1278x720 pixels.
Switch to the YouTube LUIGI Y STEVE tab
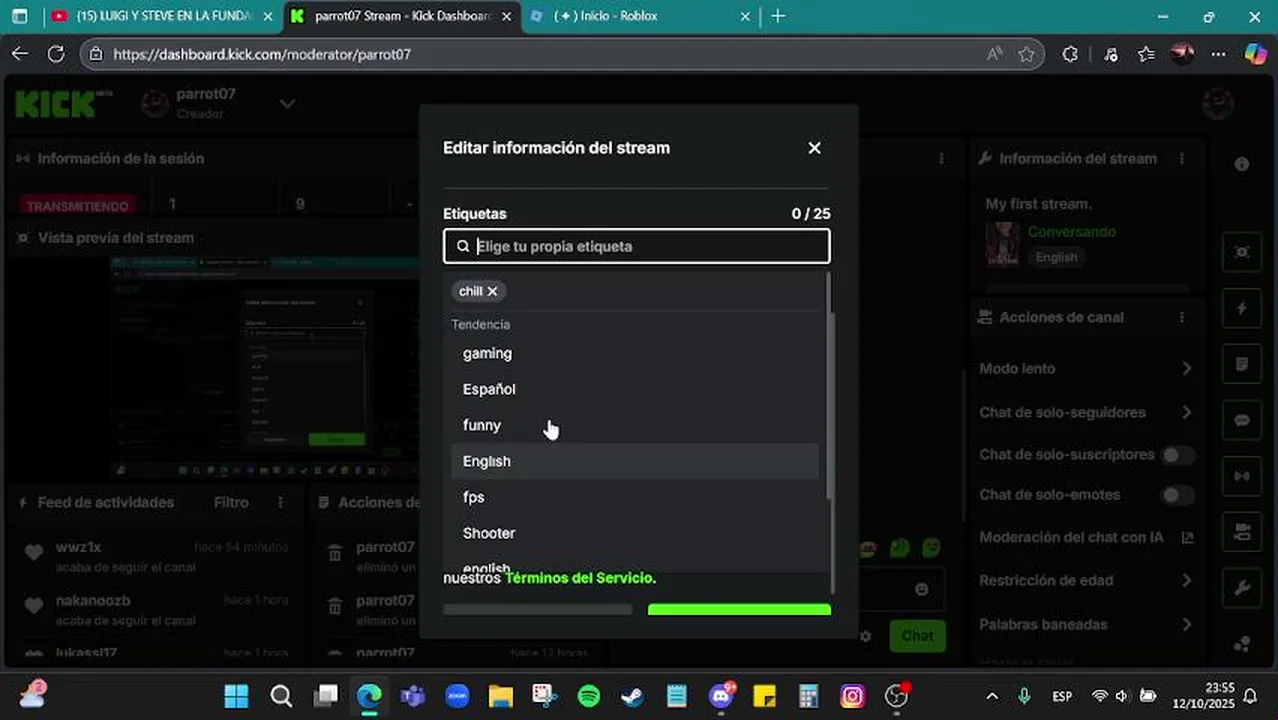[162, 16]
